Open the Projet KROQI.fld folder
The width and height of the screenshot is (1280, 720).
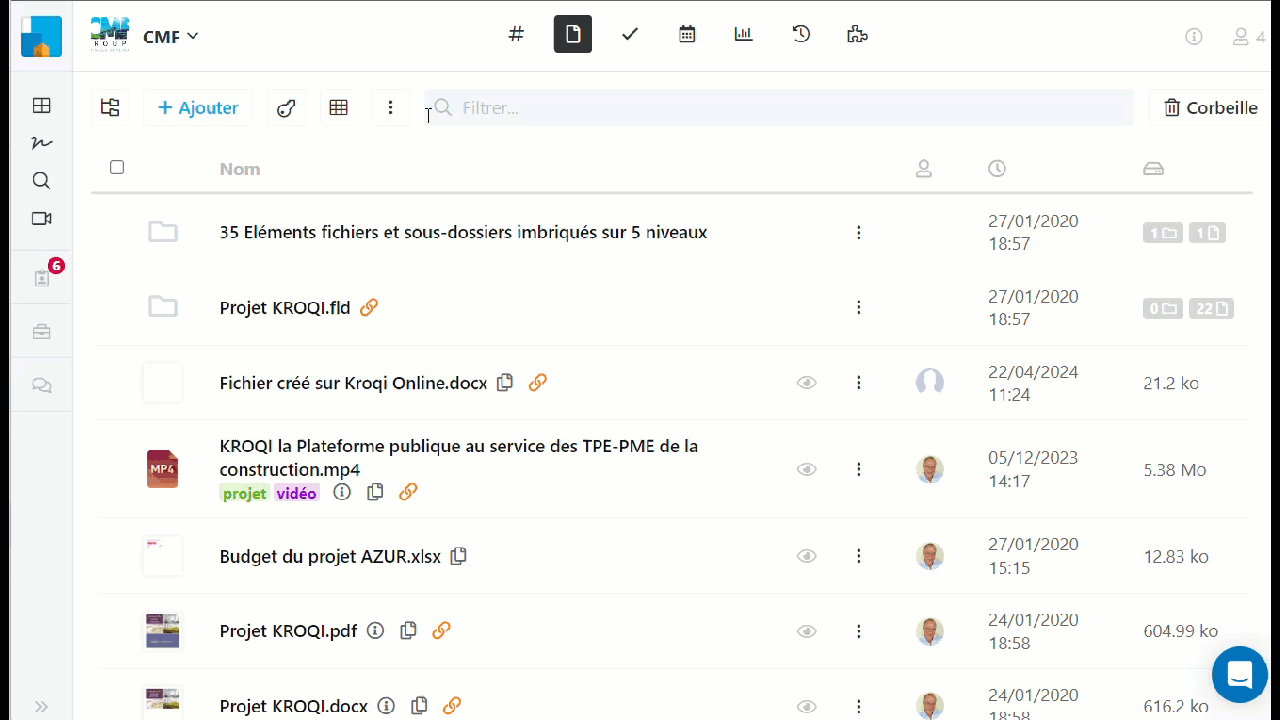coord(285,308)
